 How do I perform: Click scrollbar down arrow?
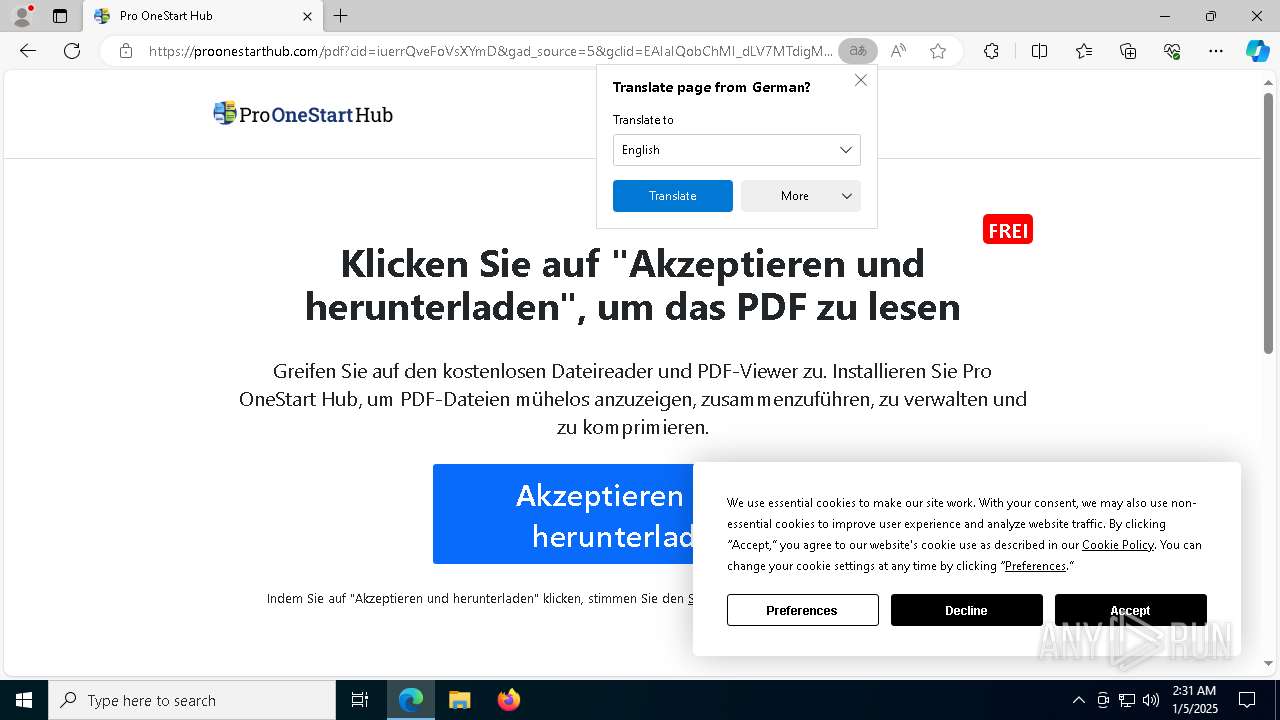pyautogui.click(x=1268, y=663)
